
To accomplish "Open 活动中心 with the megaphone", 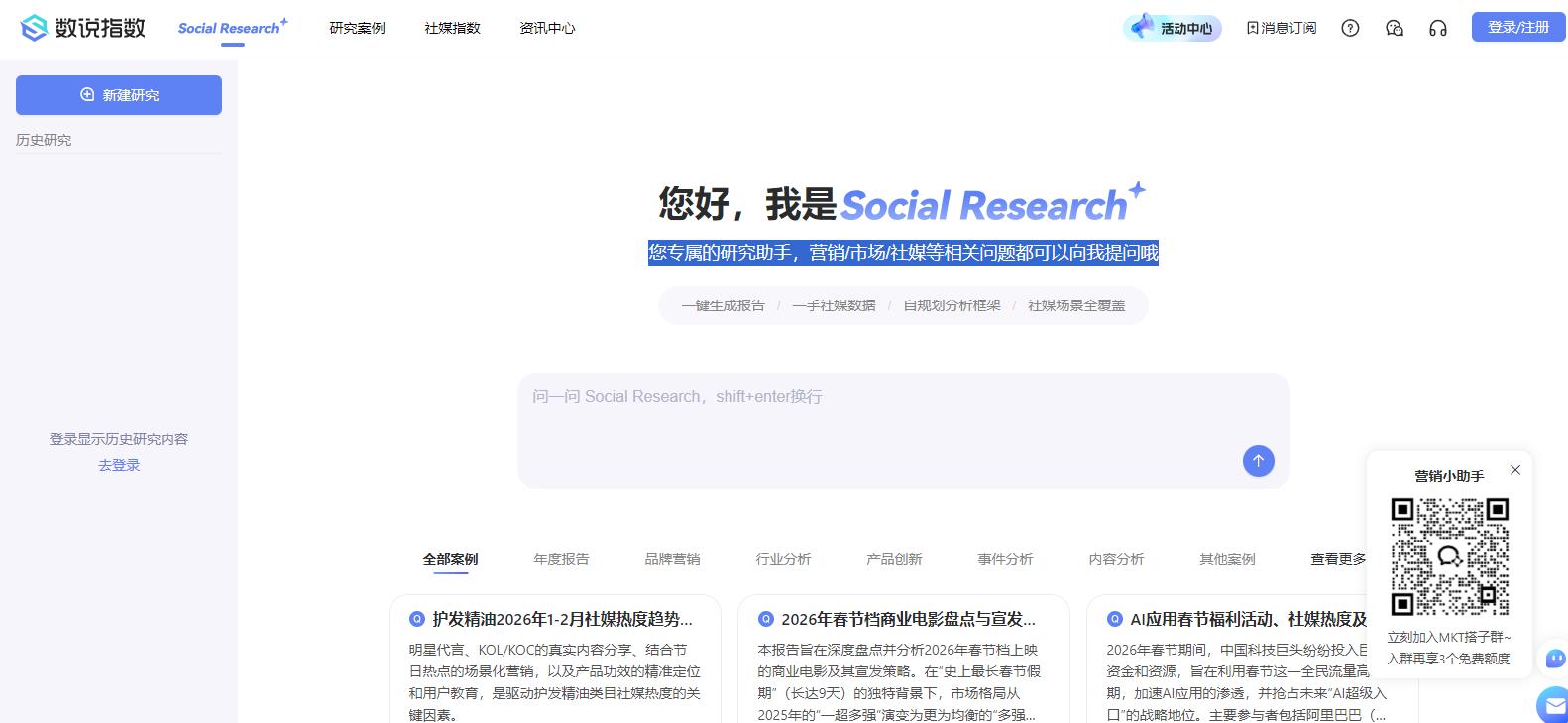I will pyautogui.click(x=1173, y=28).
